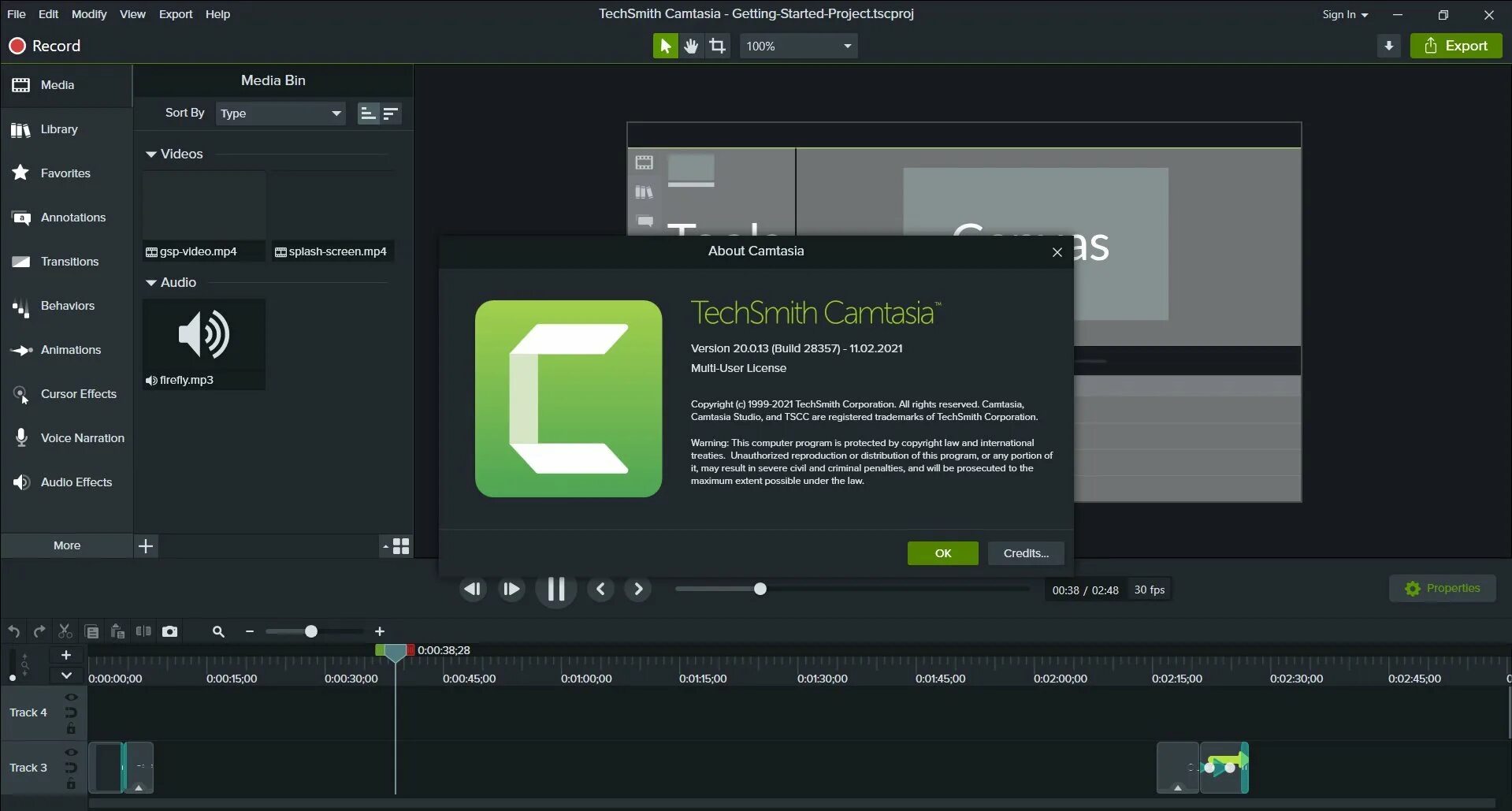The height and width of the screenshot is (811, 1512).
Task: Zoom out the timeline with minus
Action: [250, 631]
